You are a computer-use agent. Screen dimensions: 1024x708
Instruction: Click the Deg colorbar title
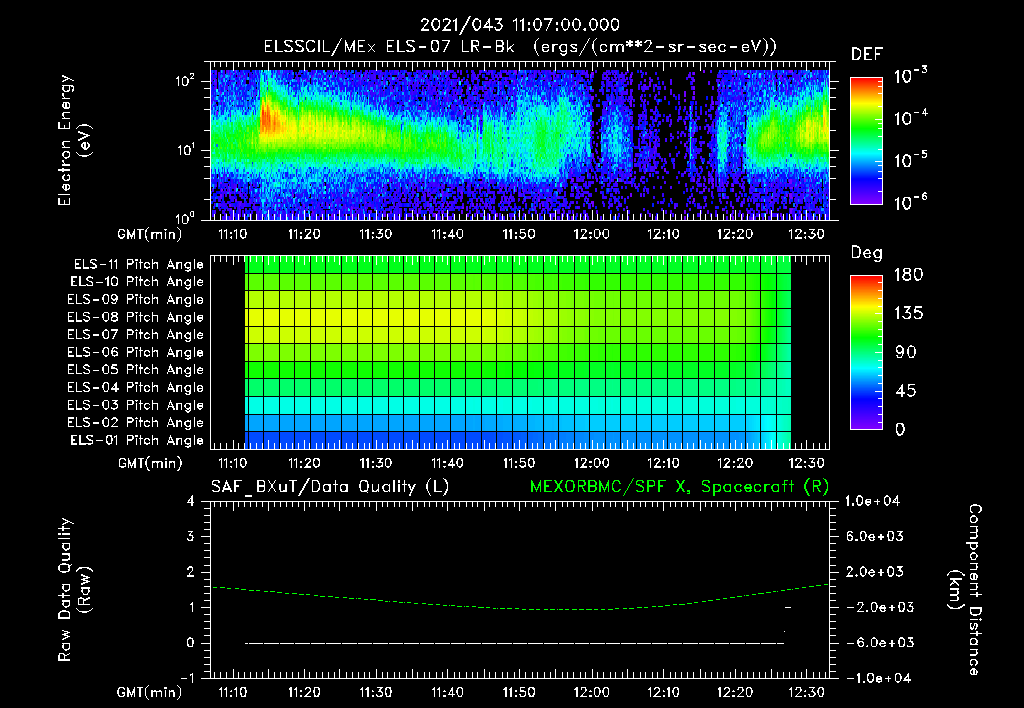(867, 253)
